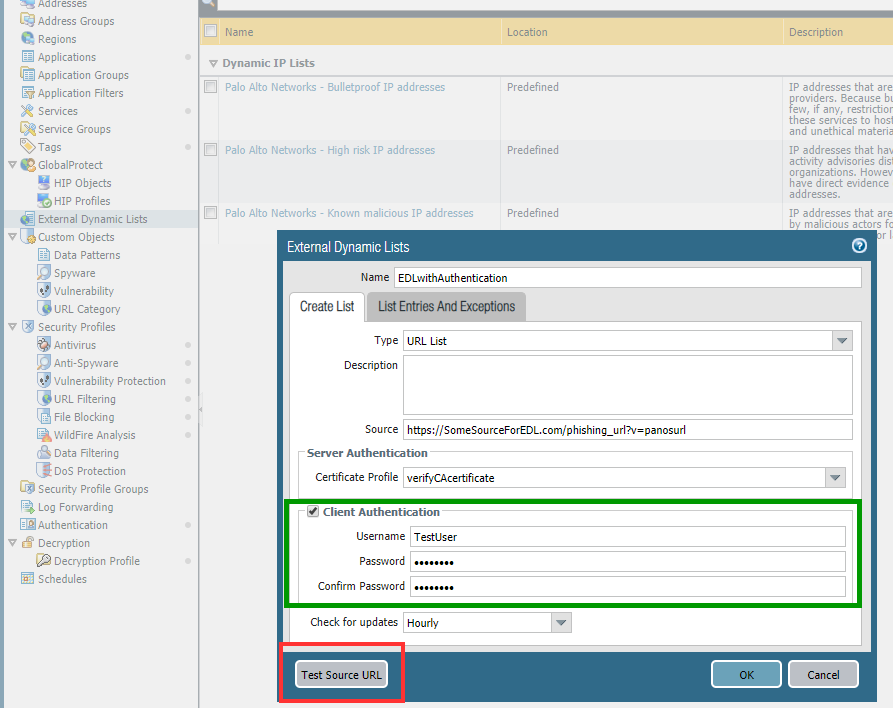893x708 pixels.
Task: Click the WildFire Analysis icon
Action: [x=44, y=435]
